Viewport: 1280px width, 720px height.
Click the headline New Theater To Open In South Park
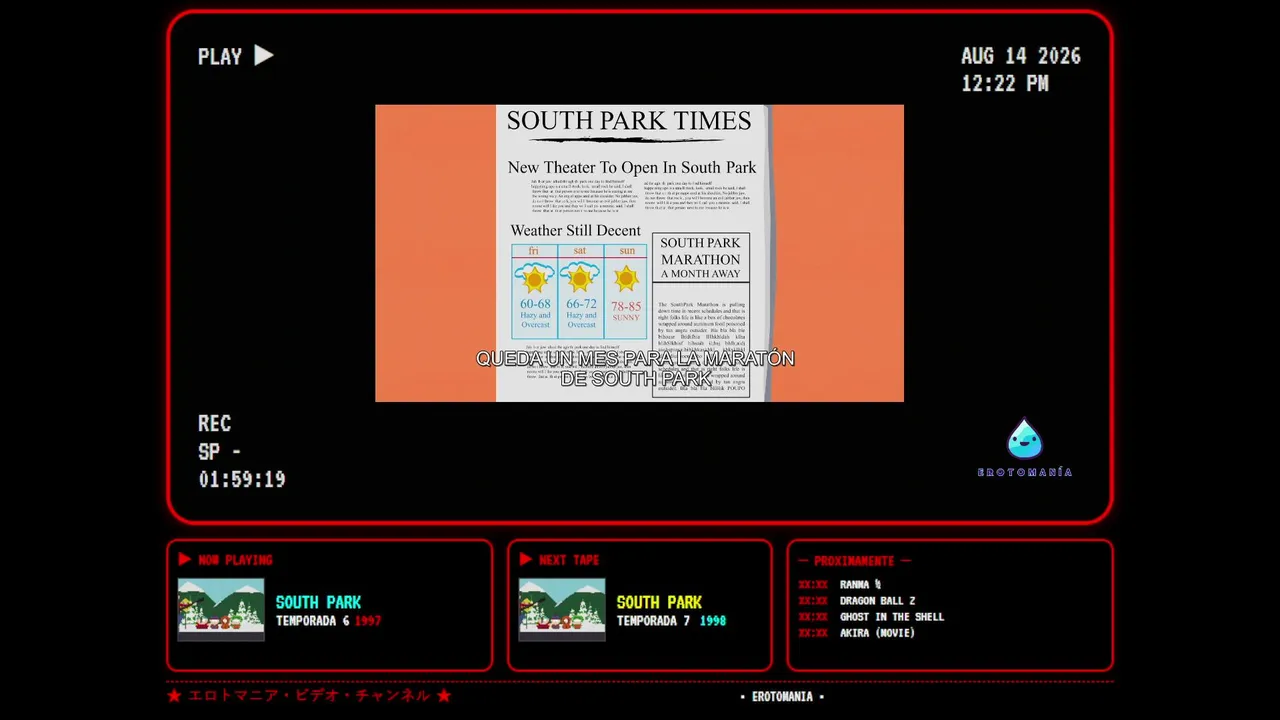click(x=632, y=167)
